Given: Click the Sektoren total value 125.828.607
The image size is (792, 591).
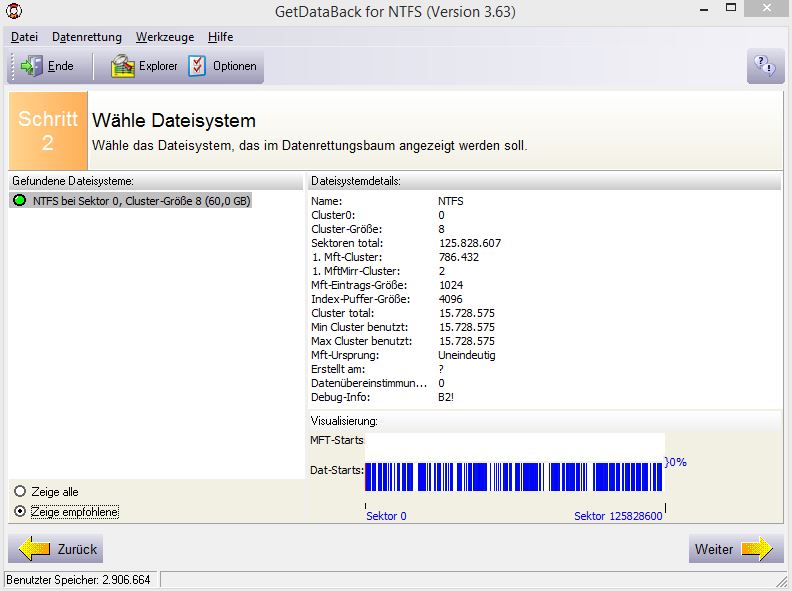Looking at the screenshot, I should coord(470,243).
